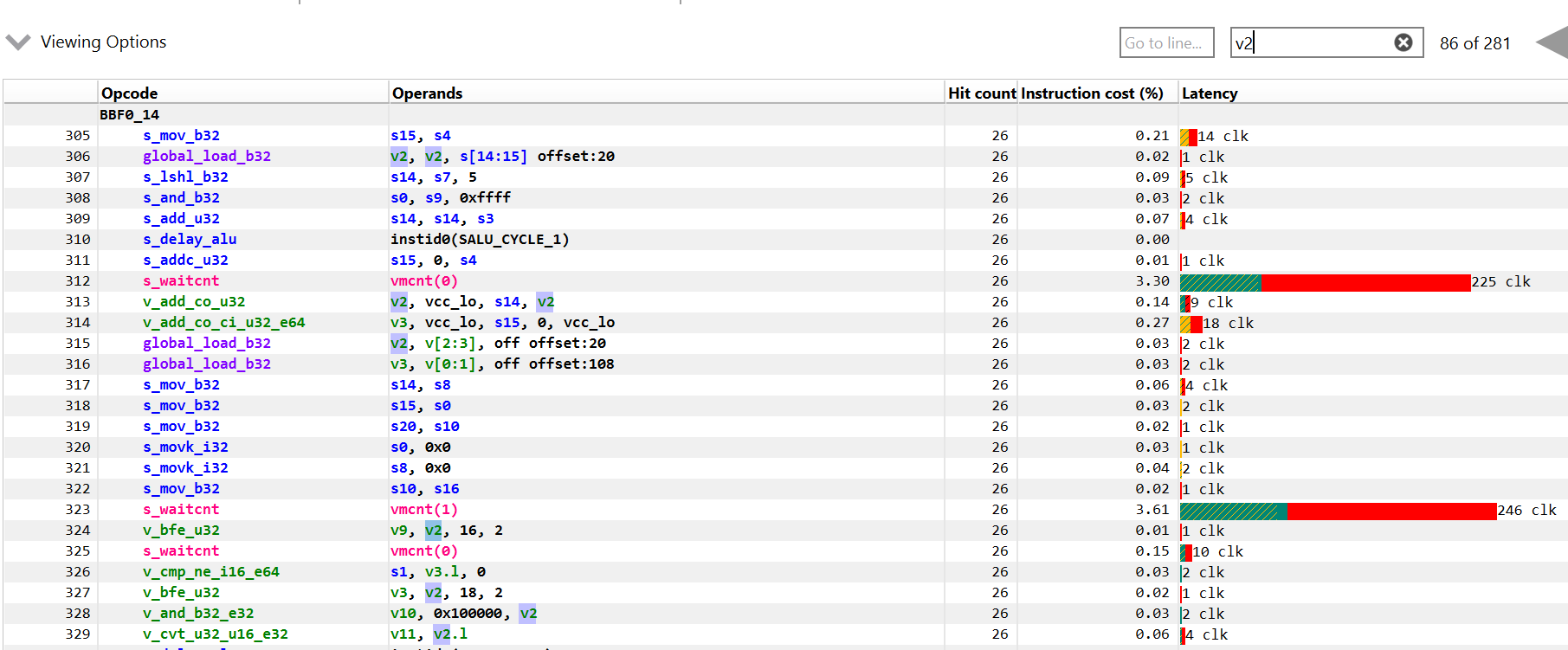Click the 18 clk latency bar on line 314
The height and width of the screenshot is (650, 1568).
[x=1191, y=323]
